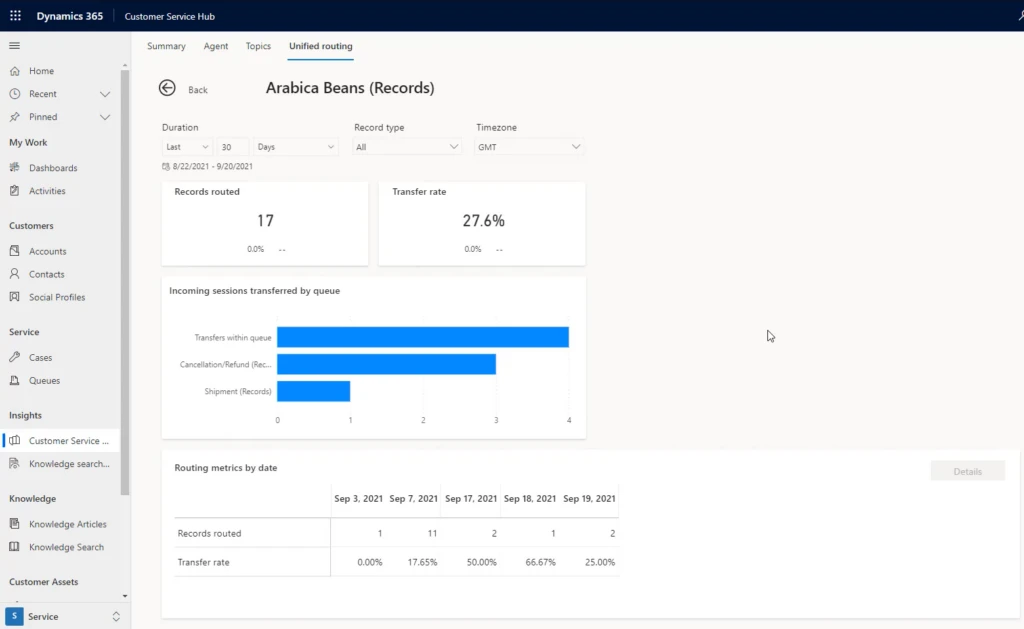Collapse the sidebar with hamburger icon

[x=14, y=46]
